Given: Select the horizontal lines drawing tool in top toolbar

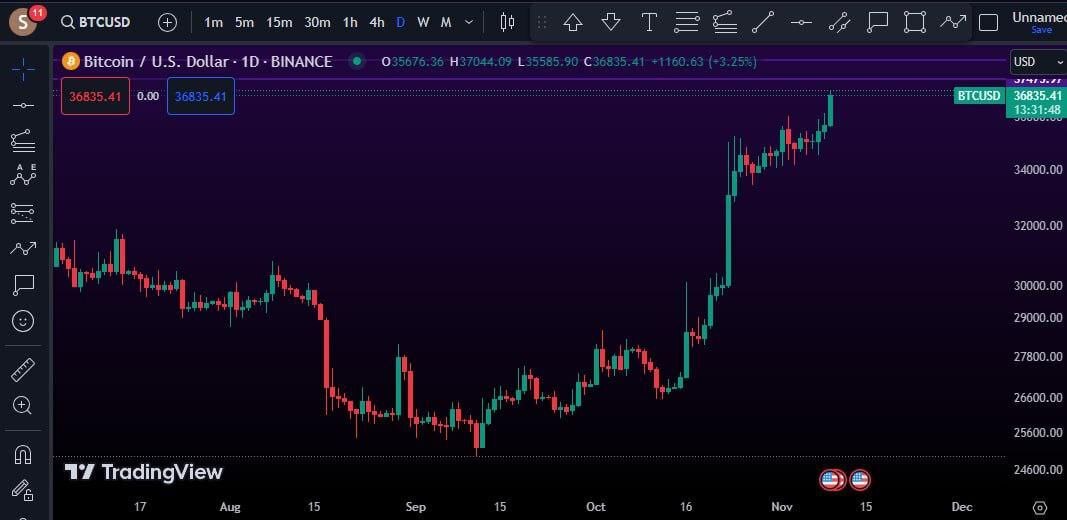Looking at the screenshot, I should tap(687, 22).
